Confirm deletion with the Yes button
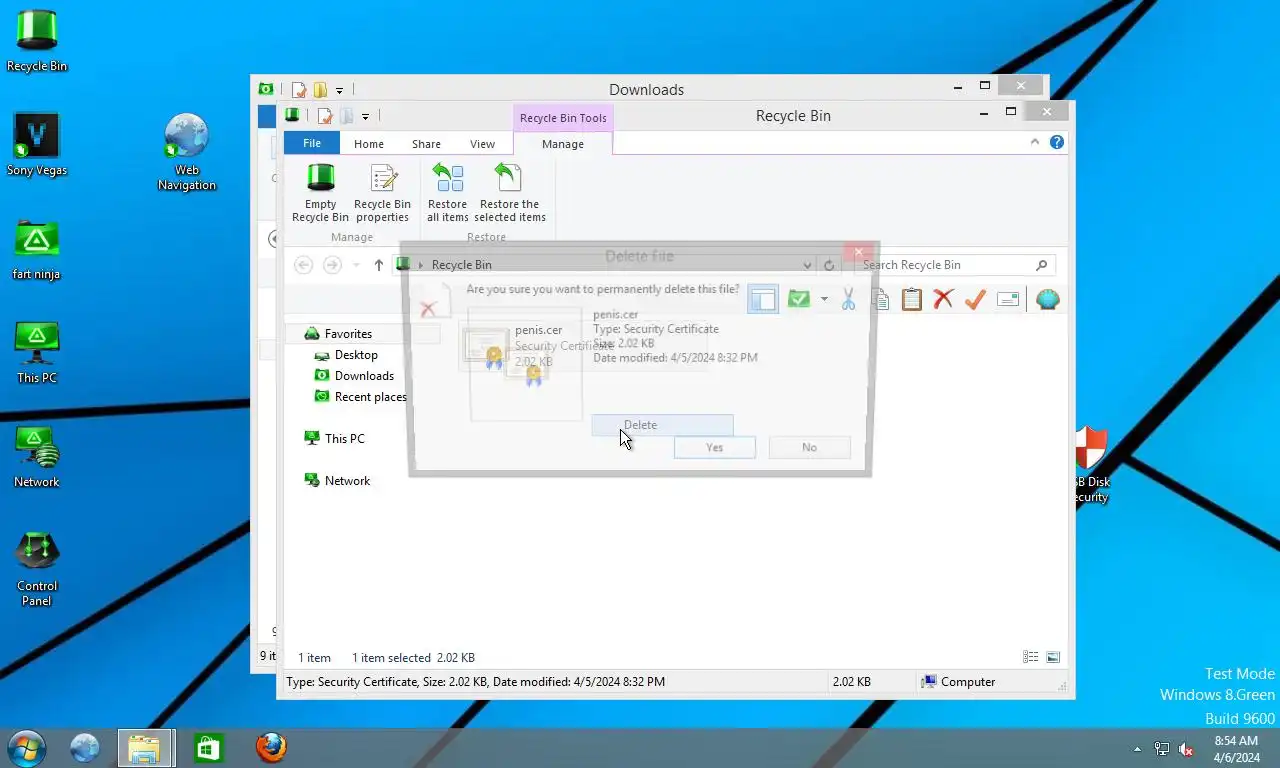 714,447
